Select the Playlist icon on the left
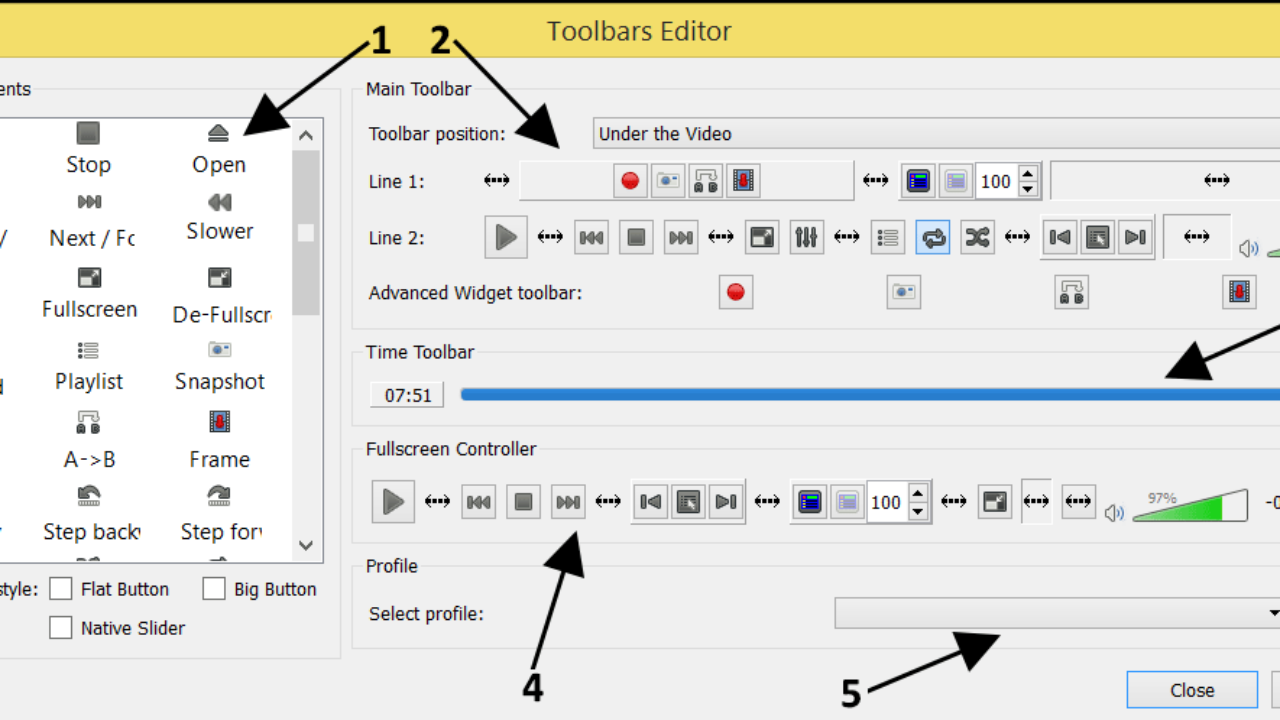Viewport: 1280px width, 720px height. [x=88, y=350]
